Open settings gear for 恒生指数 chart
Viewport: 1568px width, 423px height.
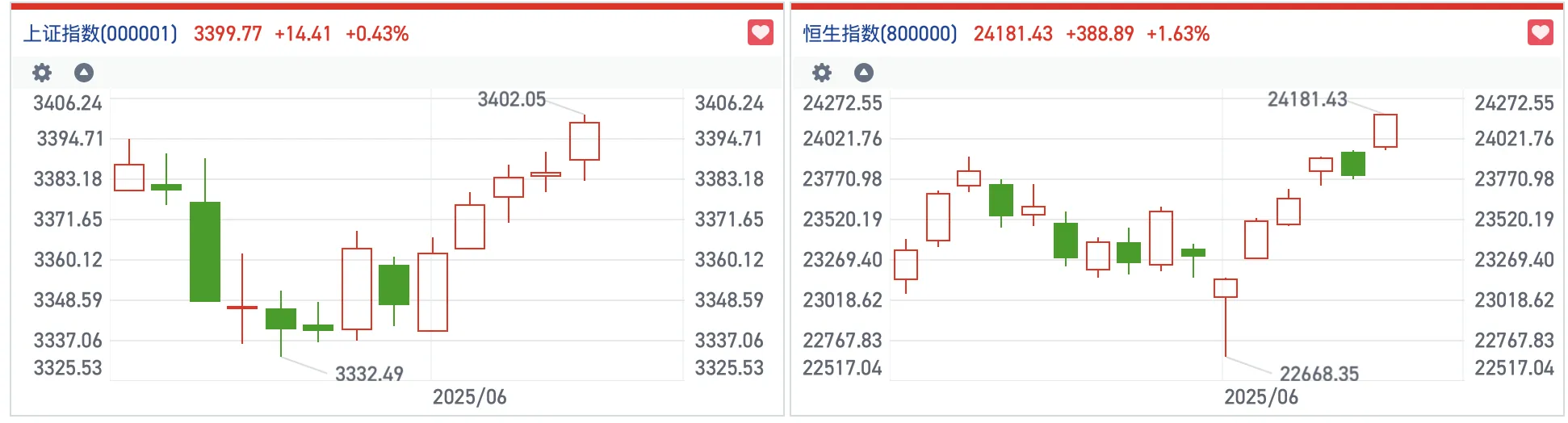pos(822,73)
